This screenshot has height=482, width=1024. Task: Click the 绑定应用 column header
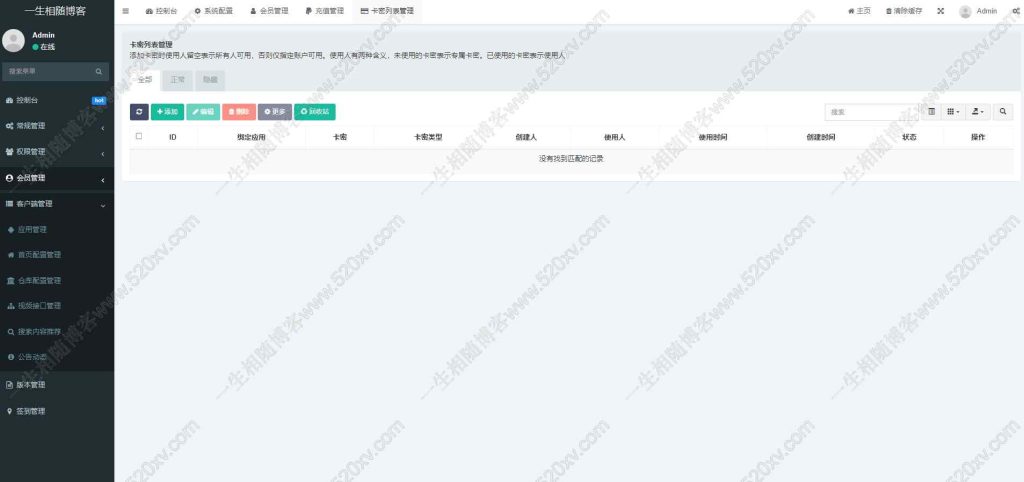pyautogui.click(x=251, y=137)
